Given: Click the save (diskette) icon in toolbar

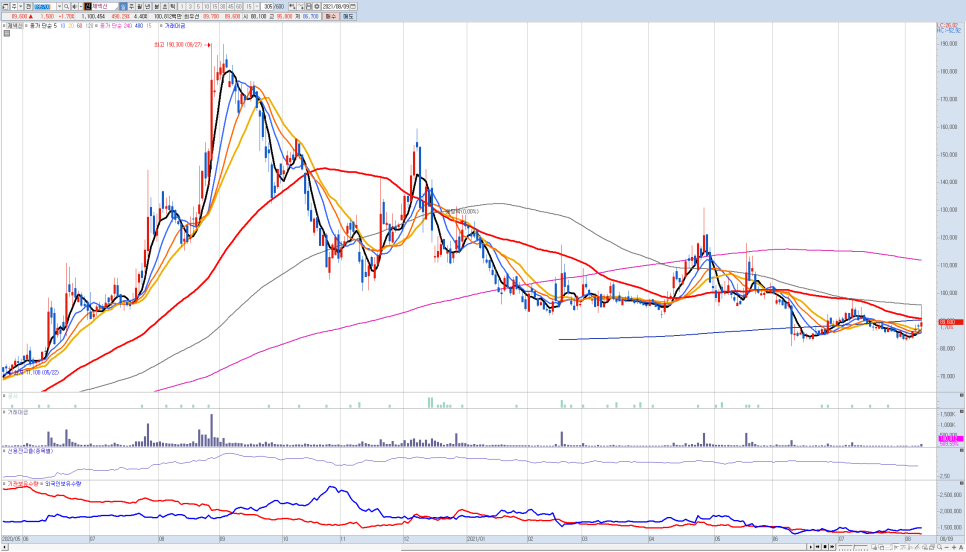Looking at the screenshot, I should [308, 6].
